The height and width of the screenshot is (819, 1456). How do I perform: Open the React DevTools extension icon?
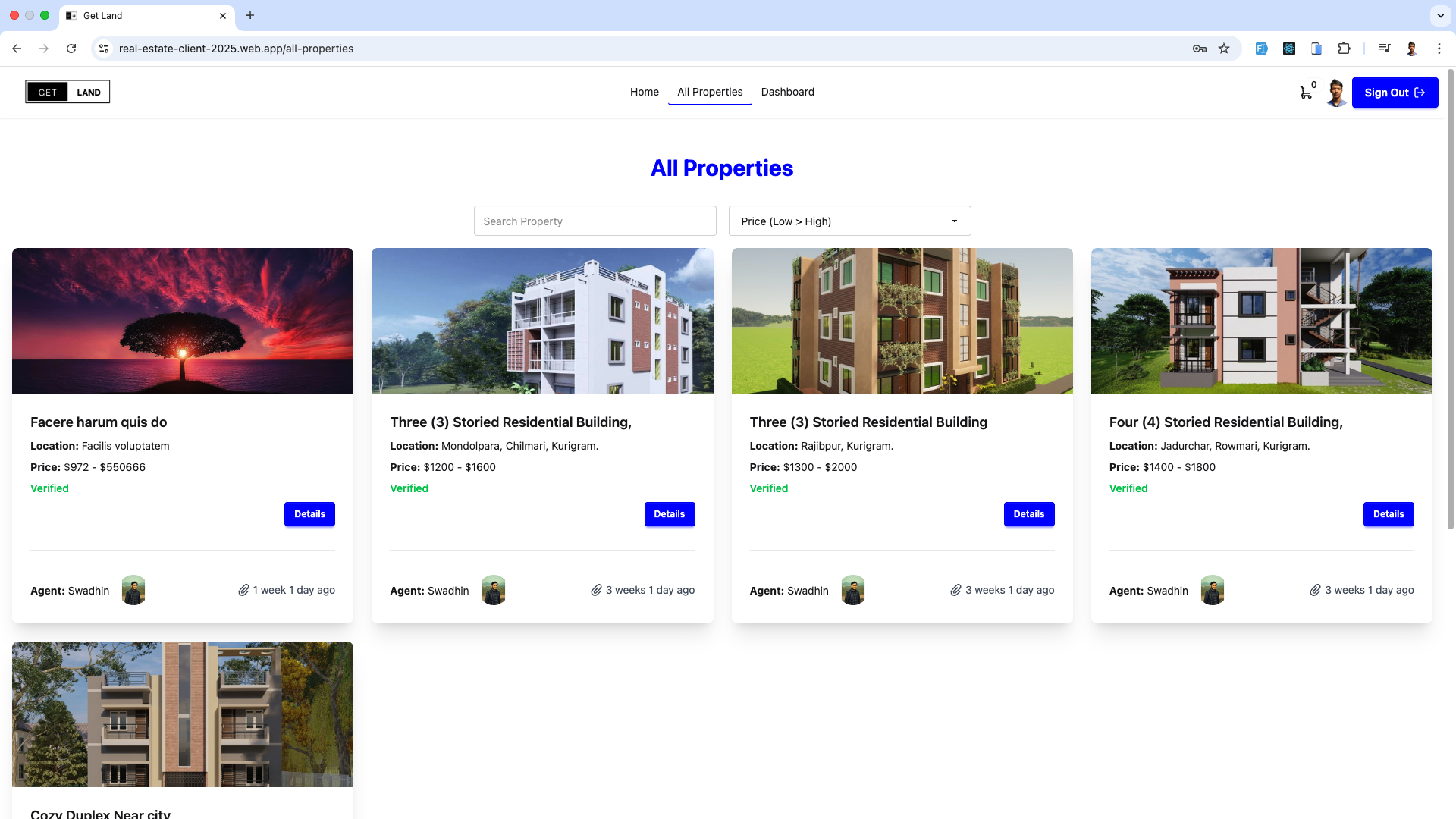(1289, 49)
